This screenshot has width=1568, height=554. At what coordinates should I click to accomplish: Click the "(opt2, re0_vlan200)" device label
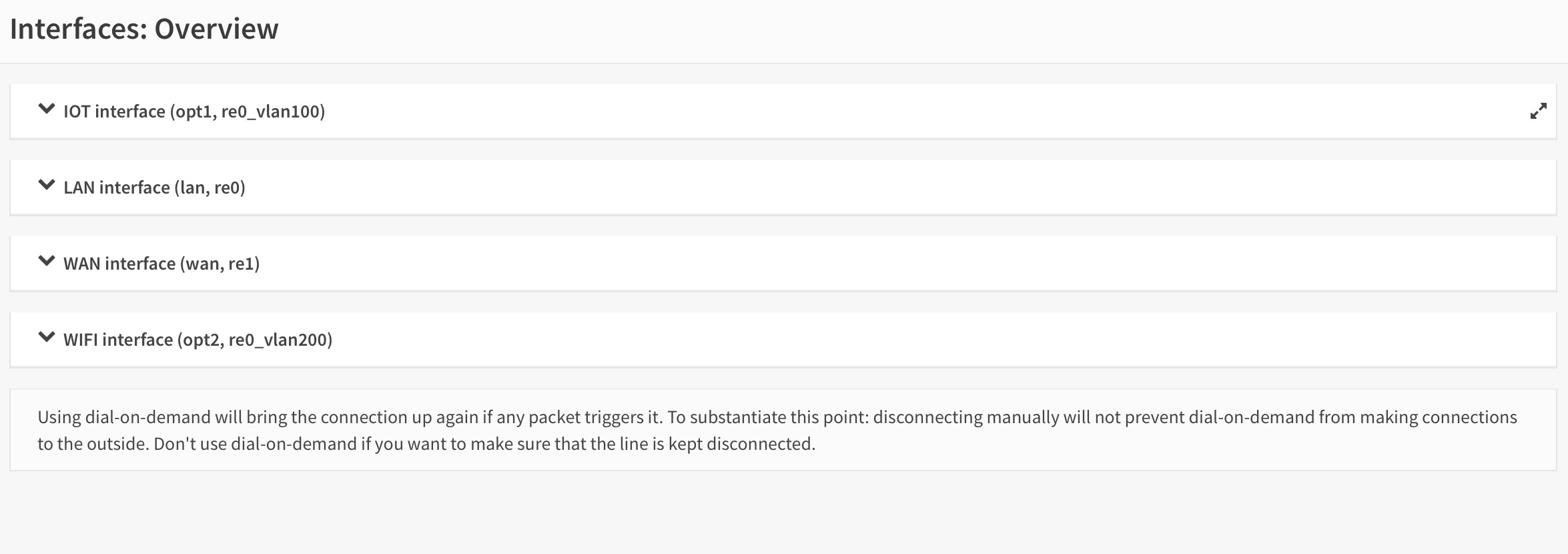click(254, 340)
